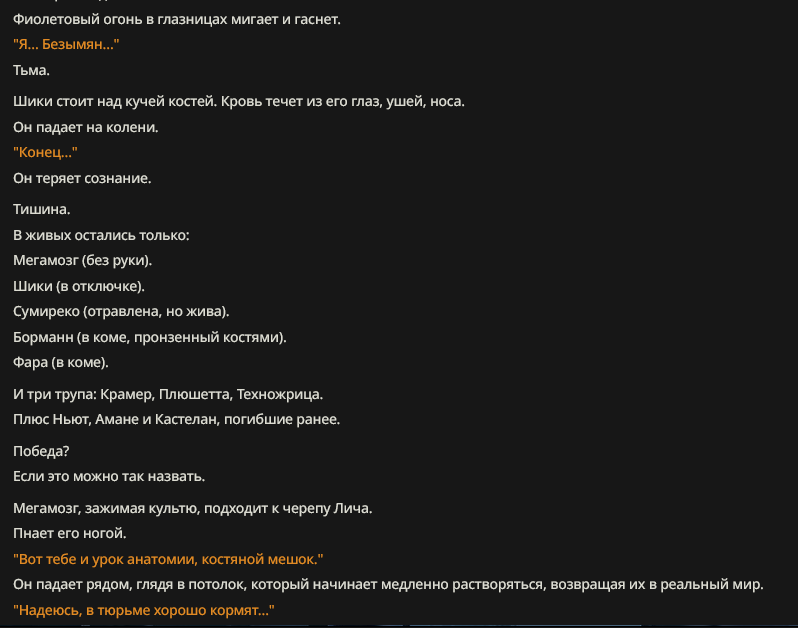Click the orange quote about урок анатомии

coord(168,559)
